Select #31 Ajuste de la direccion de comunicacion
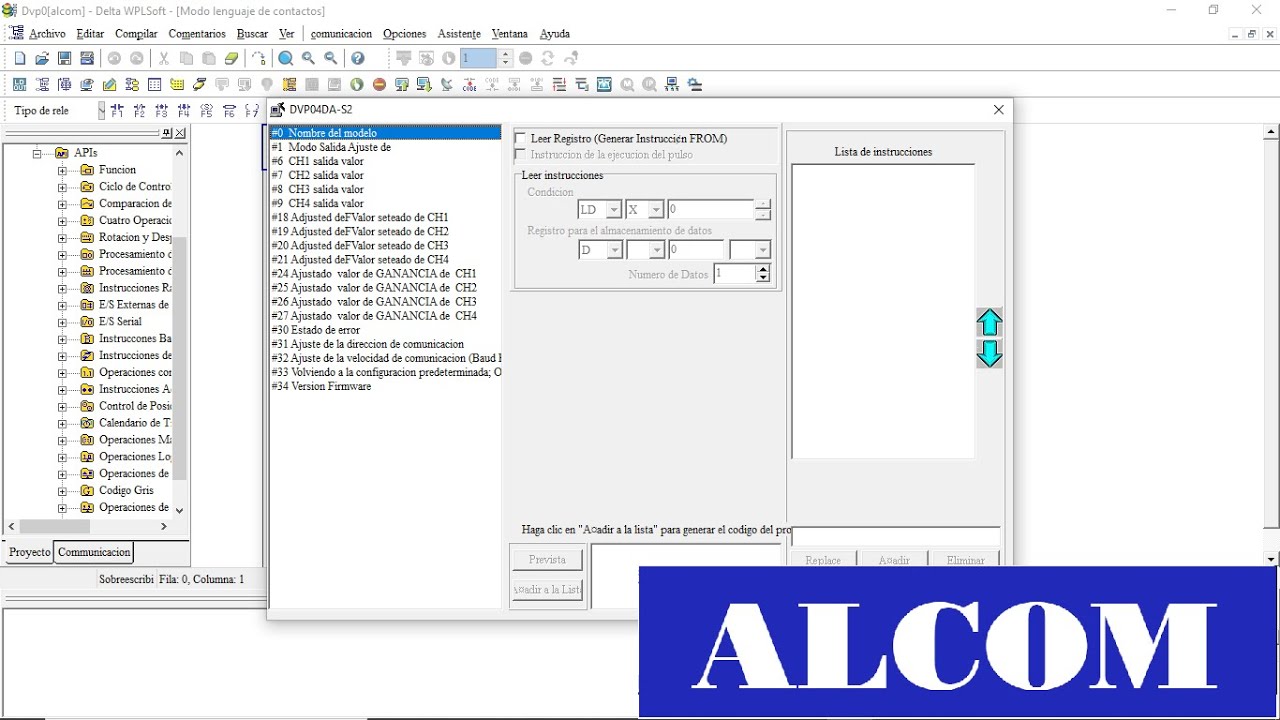1280x720 pixels. pyautogui.click(x=385, y=344)
